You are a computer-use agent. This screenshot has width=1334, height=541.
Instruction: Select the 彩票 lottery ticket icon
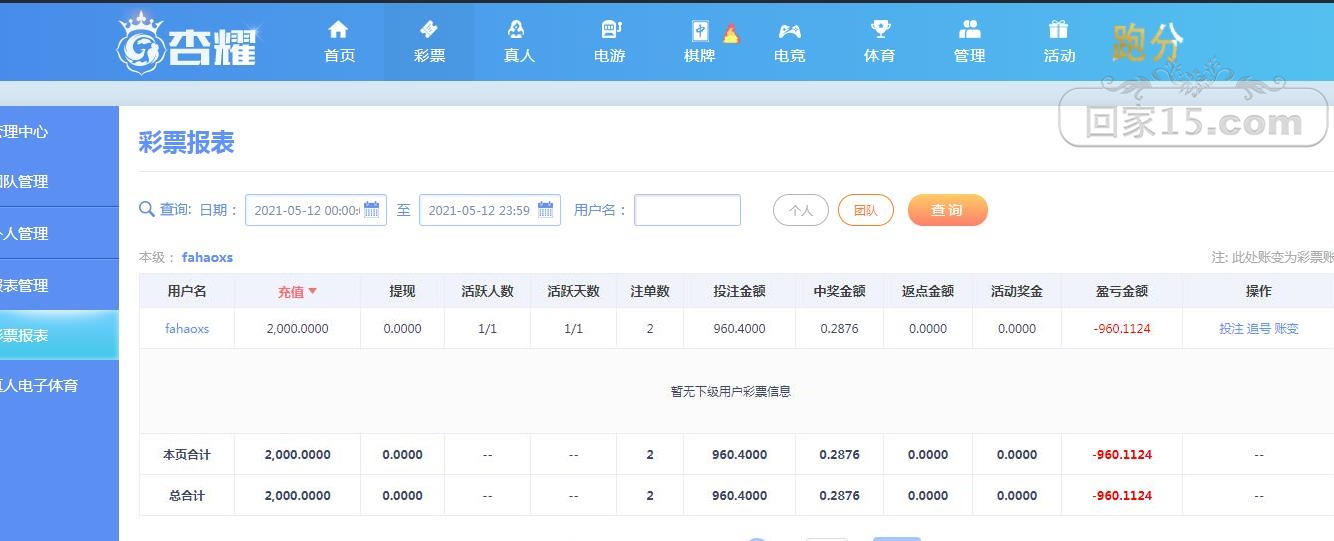pyautogui.click(x=429, y=29)
